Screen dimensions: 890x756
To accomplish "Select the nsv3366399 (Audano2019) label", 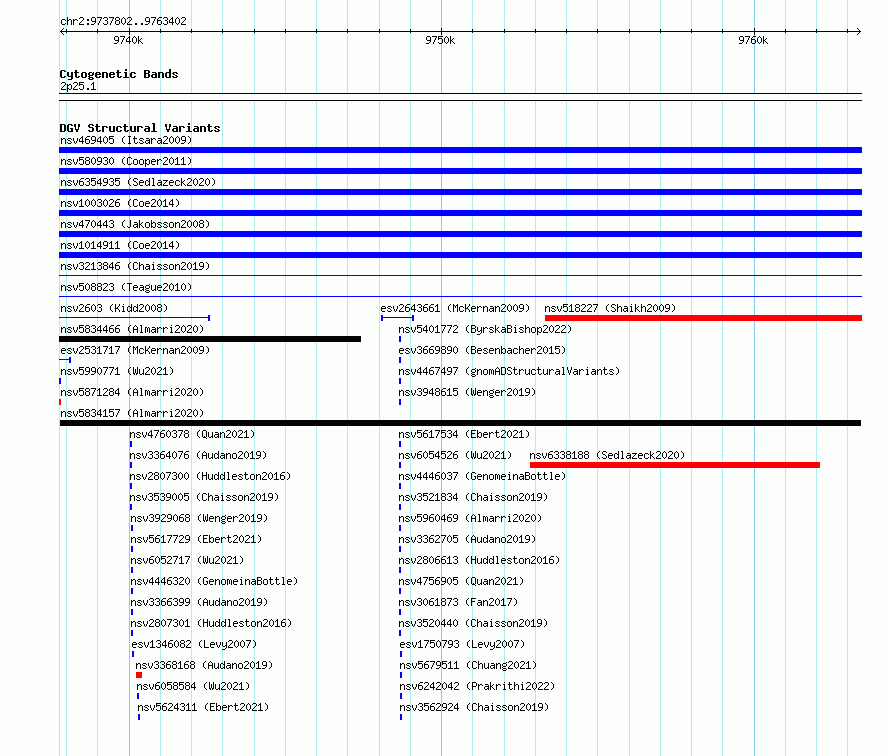I will point(199,602).
